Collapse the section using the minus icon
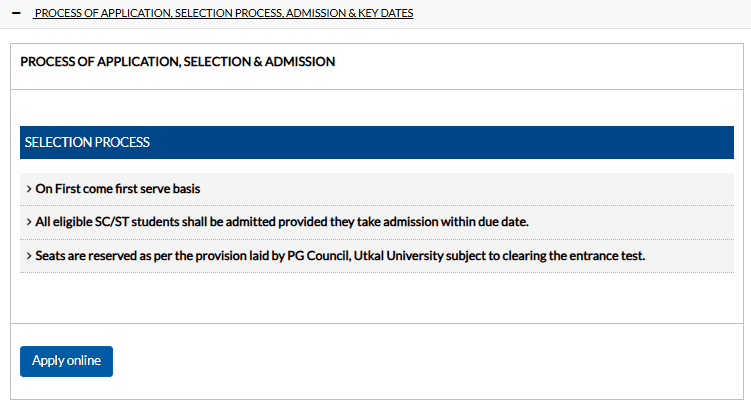Viewport: 751px width, 405px height. point(15,14)
